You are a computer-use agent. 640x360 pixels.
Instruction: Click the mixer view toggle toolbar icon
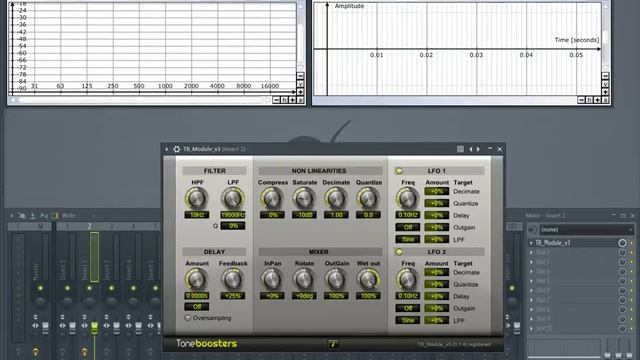pyautogui.click(x=55, y=215)
